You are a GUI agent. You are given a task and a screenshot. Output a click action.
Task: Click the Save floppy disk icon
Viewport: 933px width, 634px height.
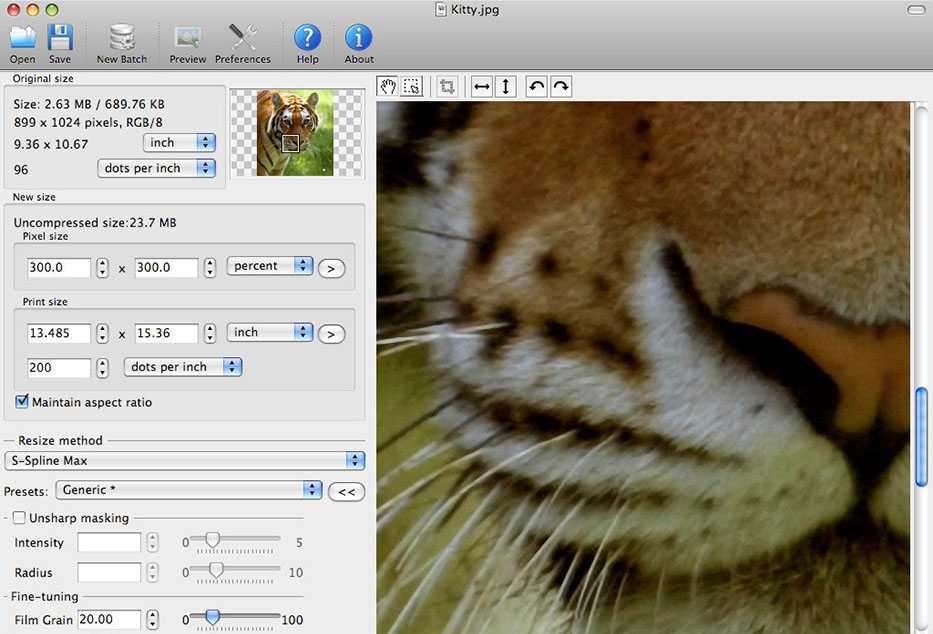point(60,40)
